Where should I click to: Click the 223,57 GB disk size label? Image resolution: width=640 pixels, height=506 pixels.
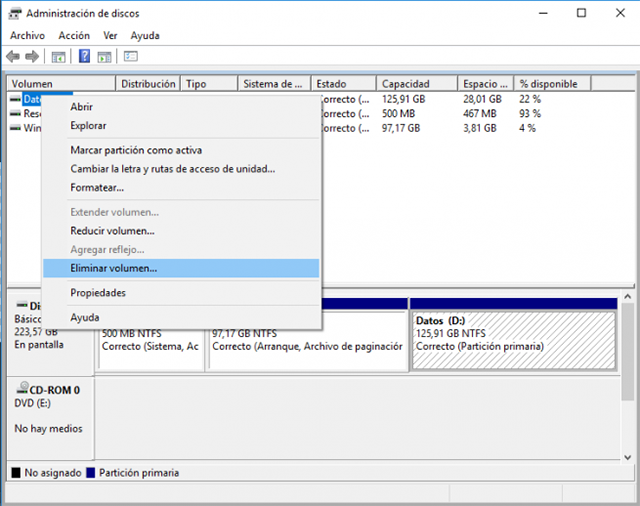tap(36, 332)
